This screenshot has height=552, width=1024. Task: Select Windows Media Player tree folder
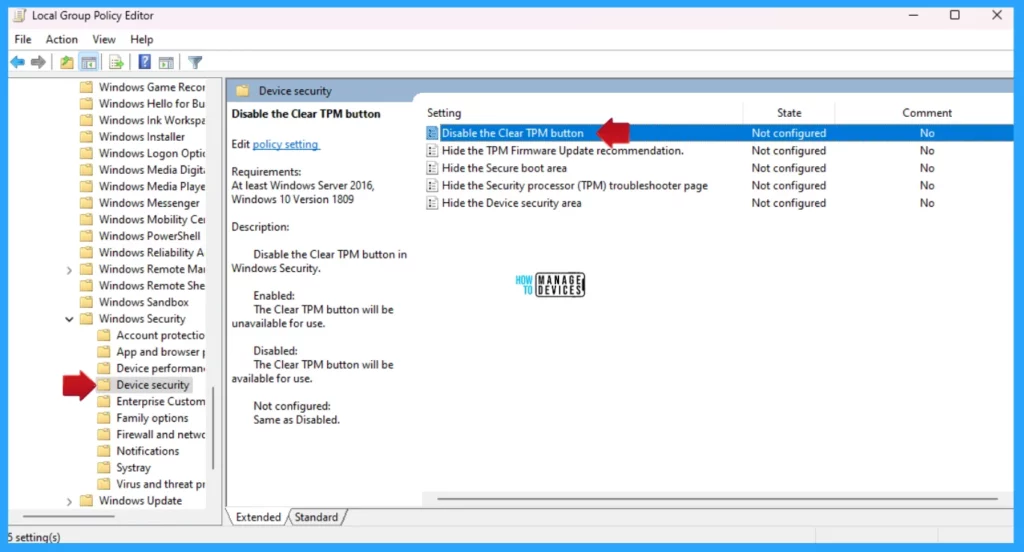pos(152,186)
